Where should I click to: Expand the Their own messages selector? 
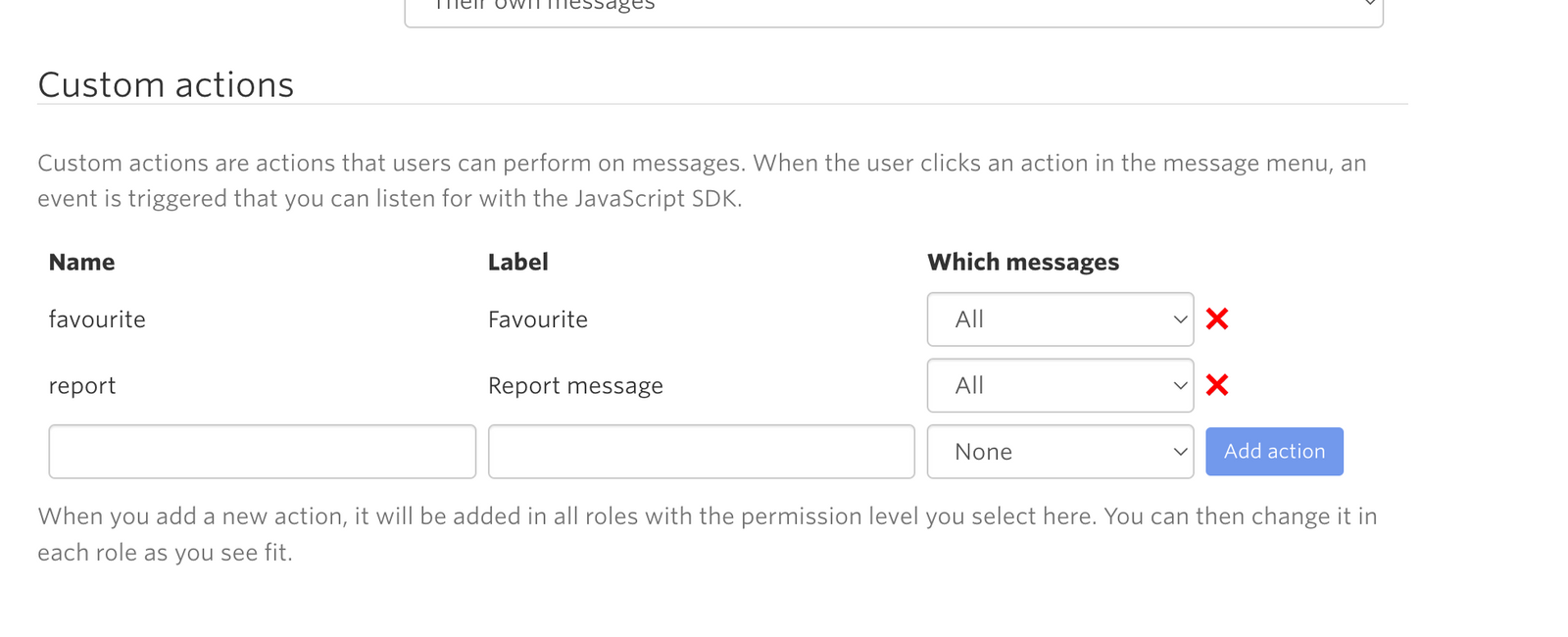pyautogui.click(x=892, y=8)
